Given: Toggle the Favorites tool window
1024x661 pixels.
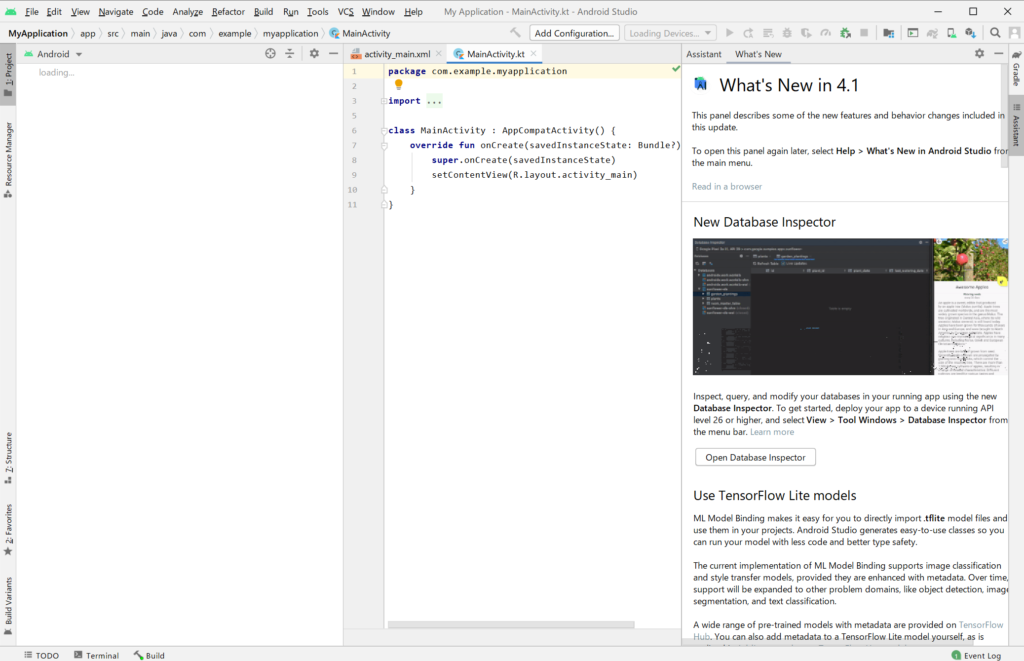Looking at the screenshot, I should (x=8, y=530).
